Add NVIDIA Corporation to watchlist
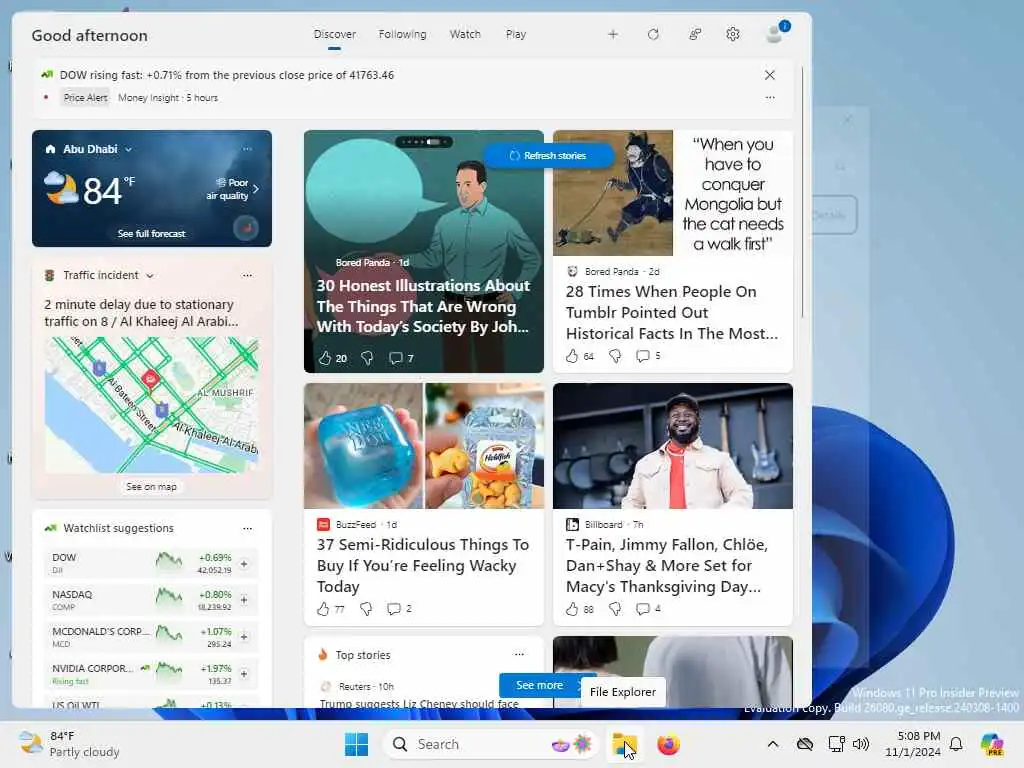1024x768 pixels. click(x=244, y=674)
